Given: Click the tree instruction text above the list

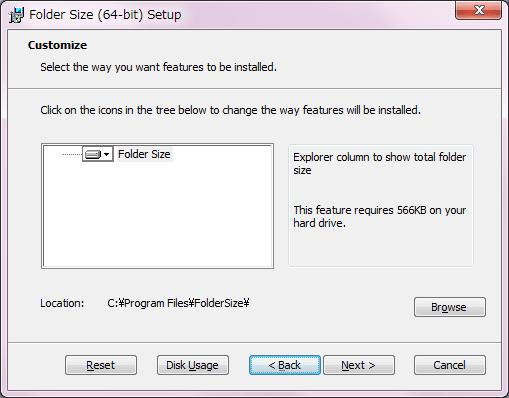Looking at the screenshot, I should [x=230, y=110].
